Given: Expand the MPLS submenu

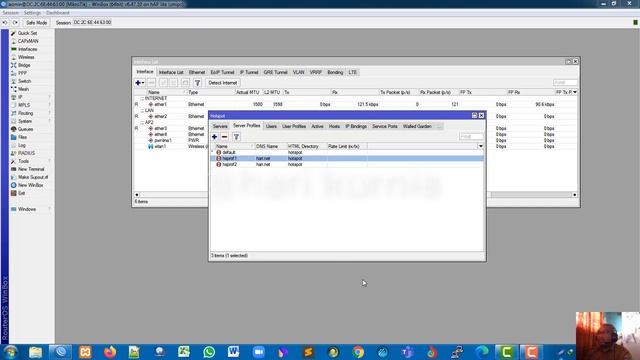Looking at the screenshot, I should (24, 105).
